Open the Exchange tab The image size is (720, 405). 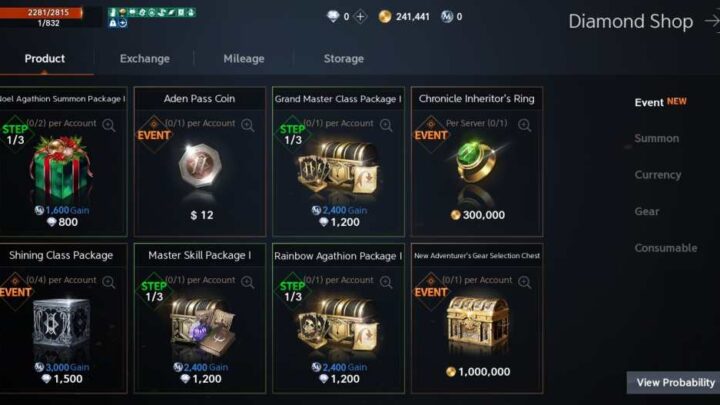145,59
